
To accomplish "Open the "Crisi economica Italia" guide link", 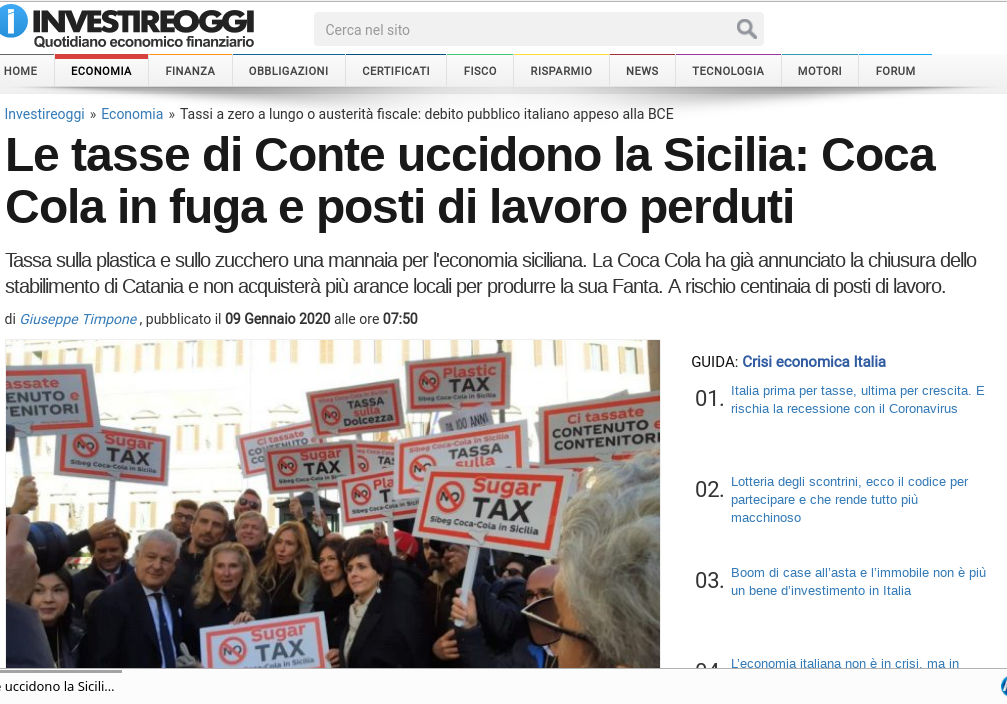I will [814, 362].
